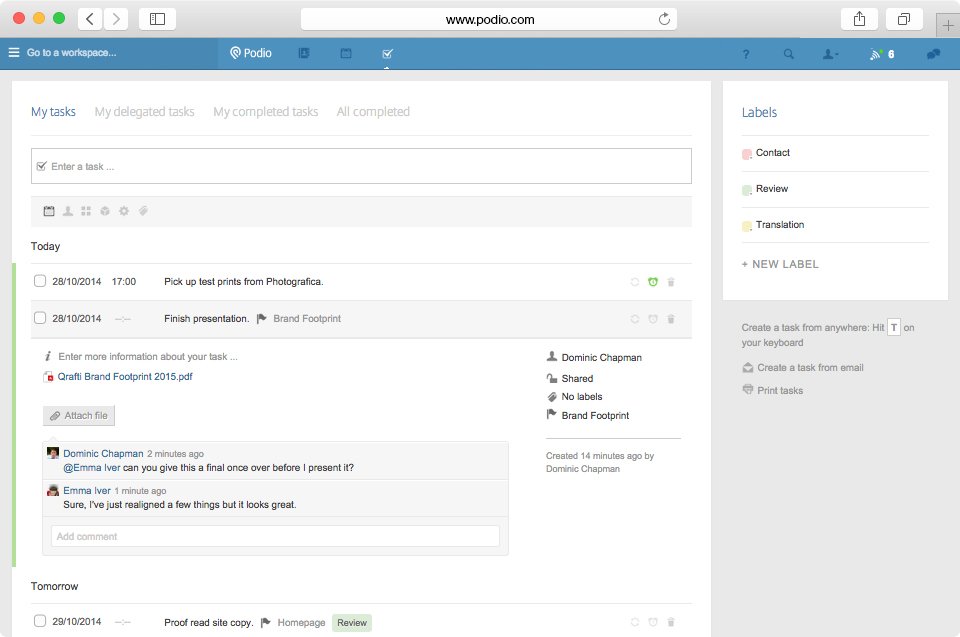Open the tasks icon in the top navigation
This screenshot has height=637, width=960.
[x=387, y=54]
